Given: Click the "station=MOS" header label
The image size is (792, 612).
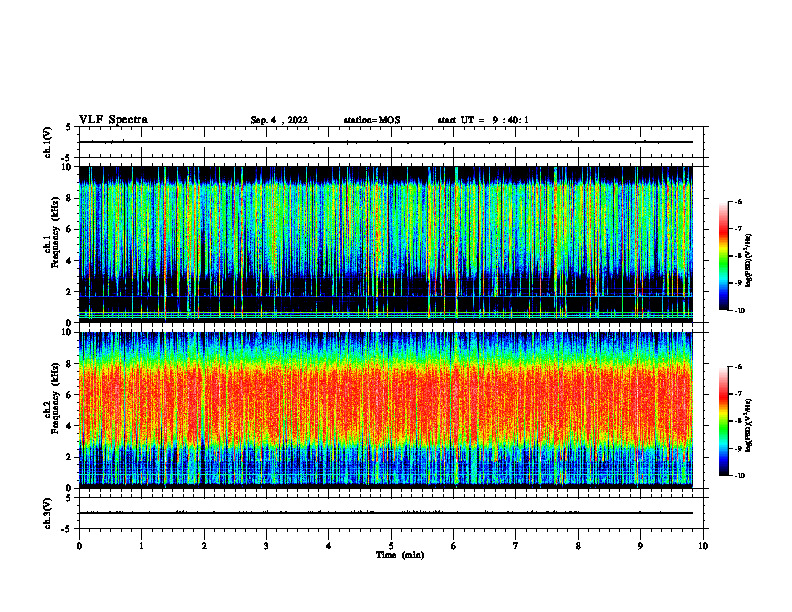Looking at the screenshot, I should coord(372,120).
